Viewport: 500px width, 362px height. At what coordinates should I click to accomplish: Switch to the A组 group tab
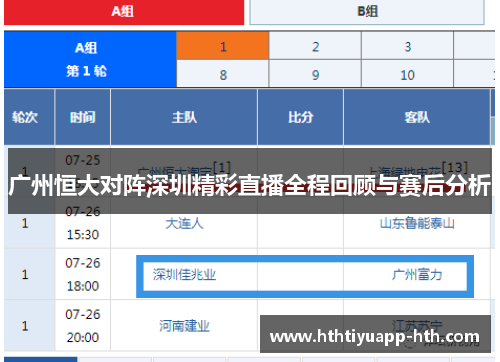click(124, 12)
